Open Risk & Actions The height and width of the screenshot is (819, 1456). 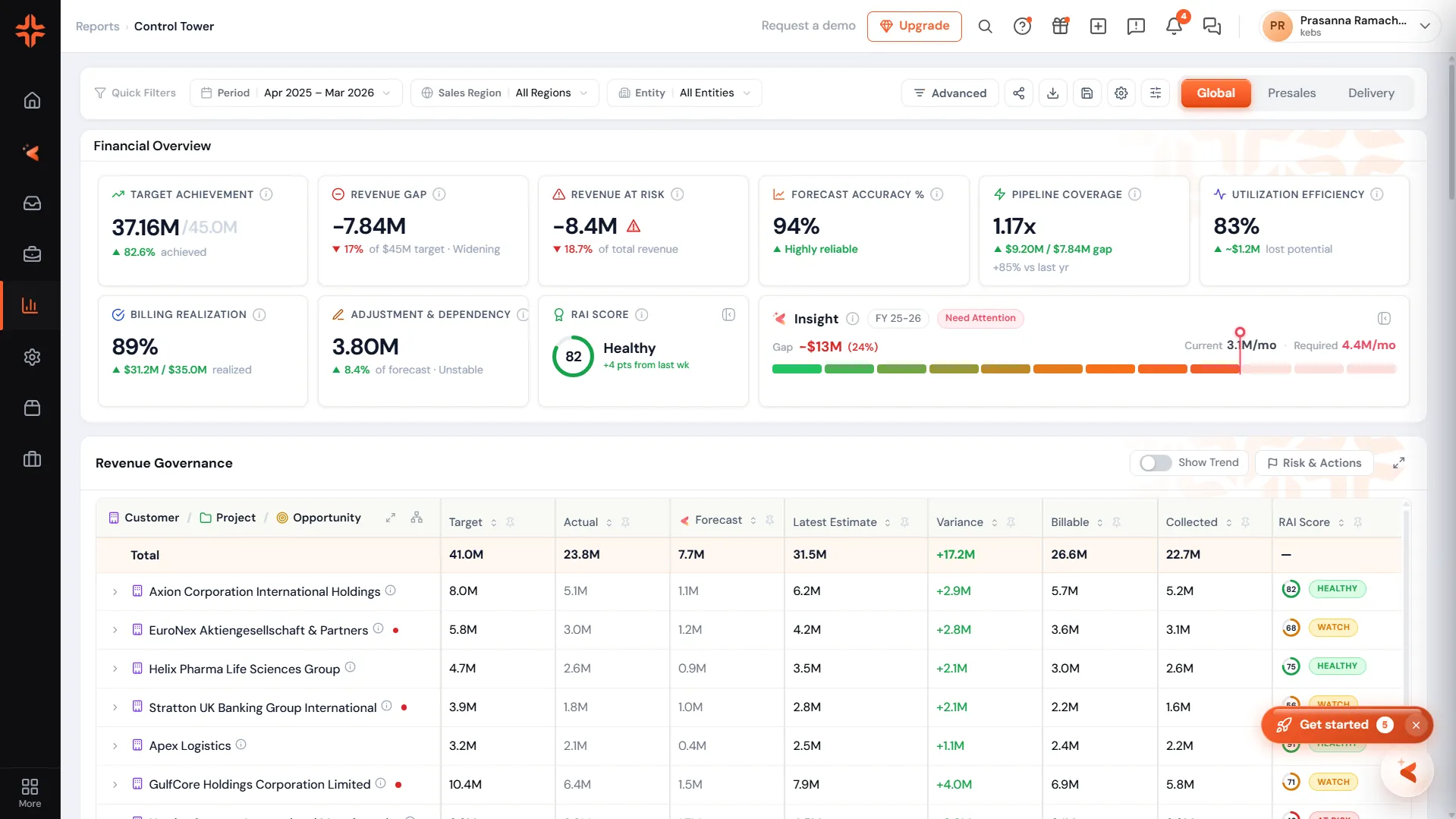coord(1314,463)
